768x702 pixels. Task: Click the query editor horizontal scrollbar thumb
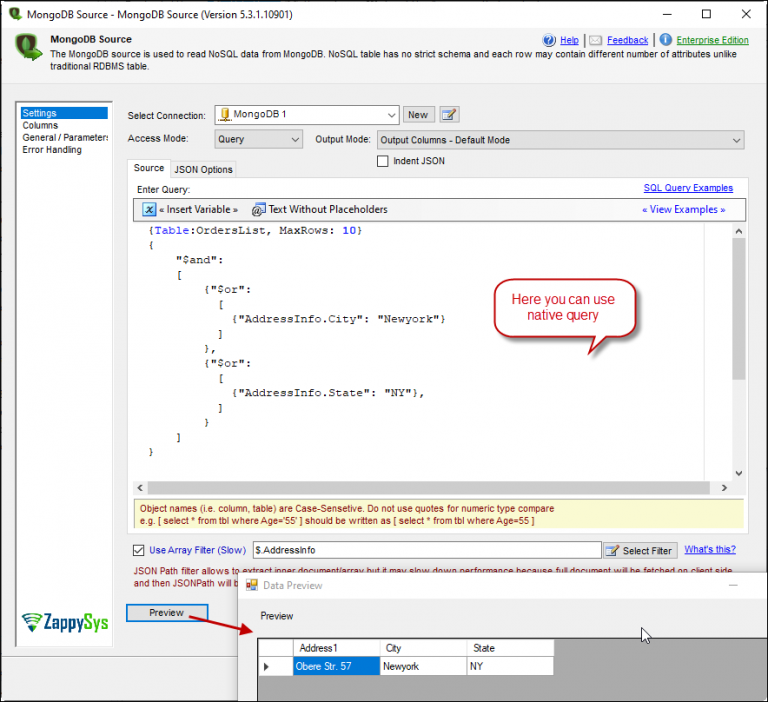pyautogui.click(x=429, y=488)
